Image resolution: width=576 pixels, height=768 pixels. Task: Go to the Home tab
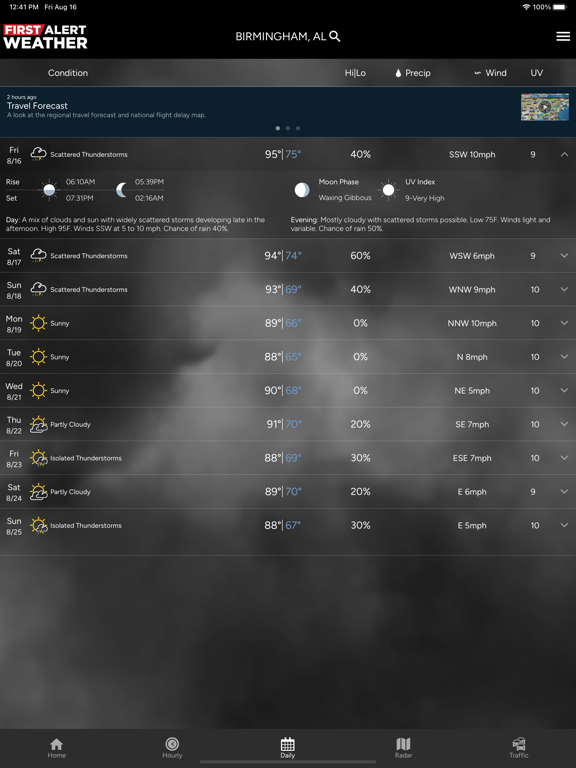[x=57, y=748]
